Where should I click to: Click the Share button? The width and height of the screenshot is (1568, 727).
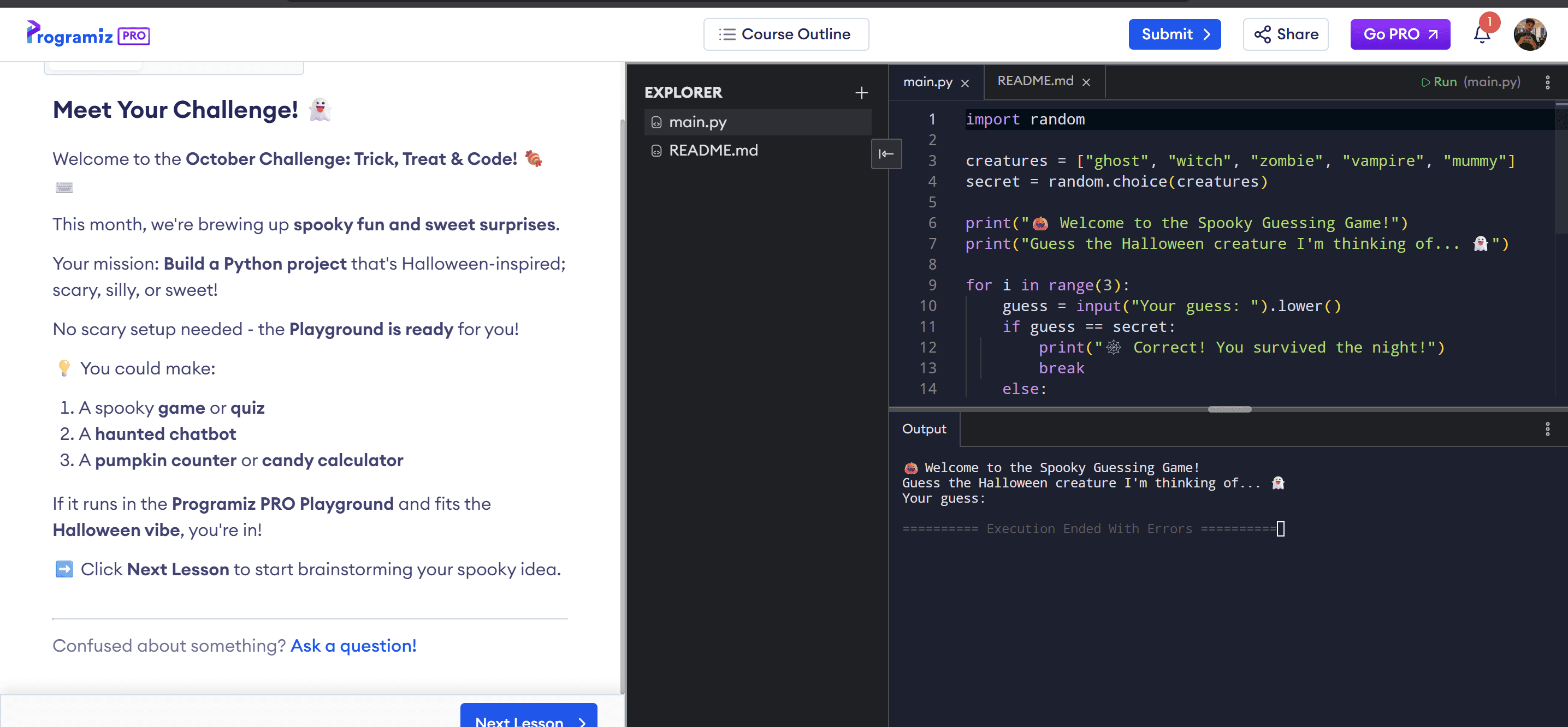coord(1286,35)
